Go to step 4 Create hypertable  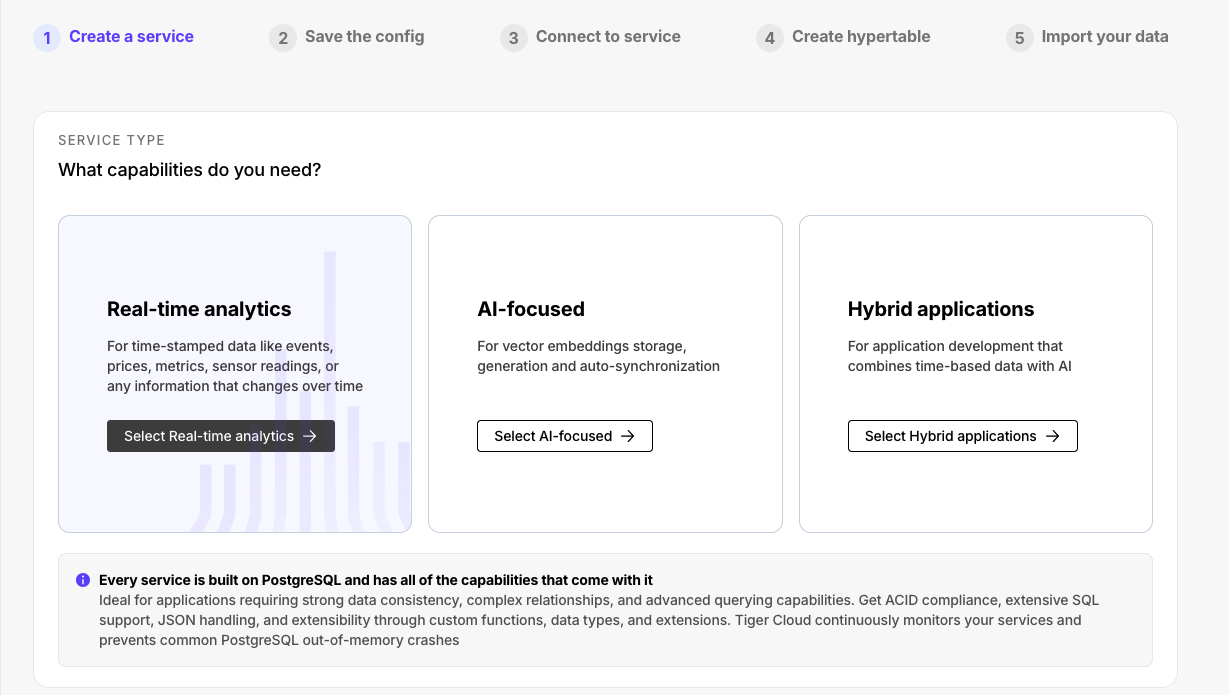point(843,37)
